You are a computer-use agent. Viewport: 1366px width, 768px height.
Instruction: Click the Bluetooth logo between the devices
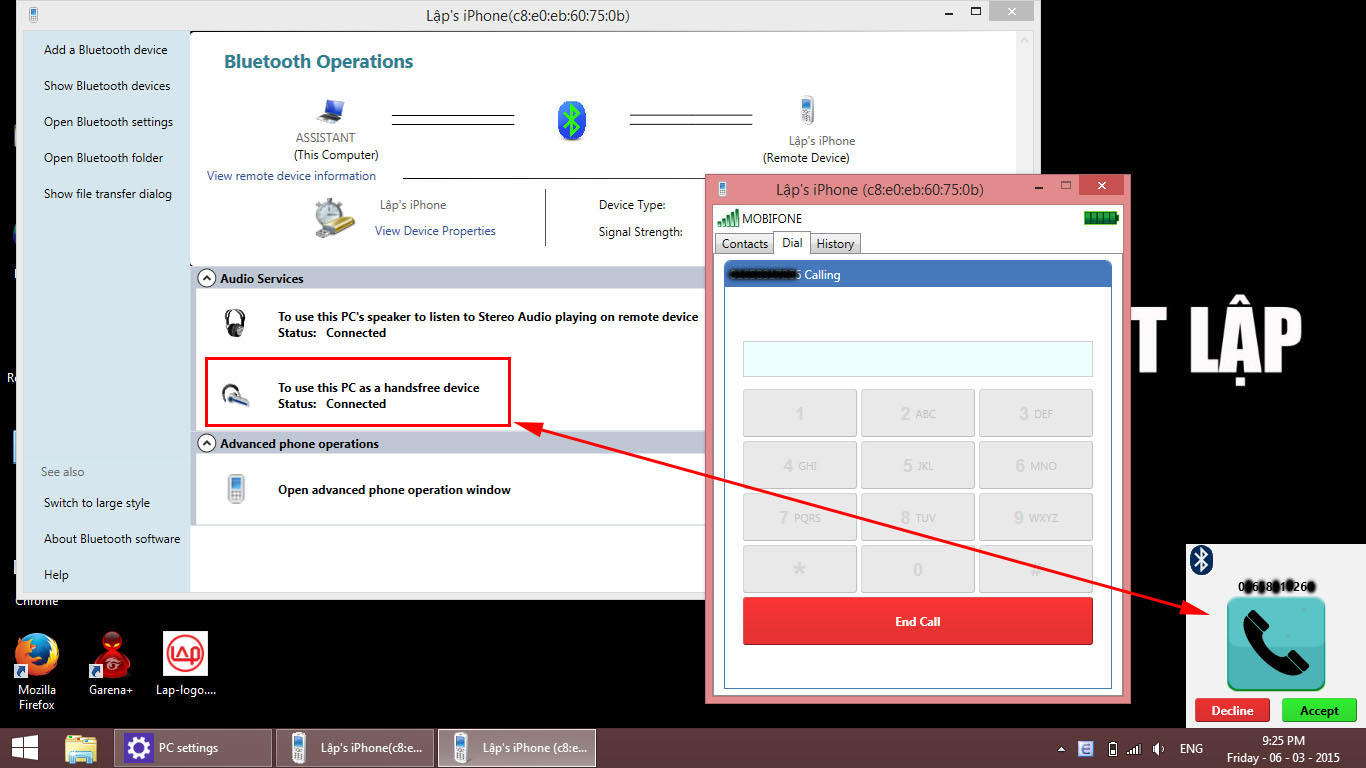(x=571, y=120)
